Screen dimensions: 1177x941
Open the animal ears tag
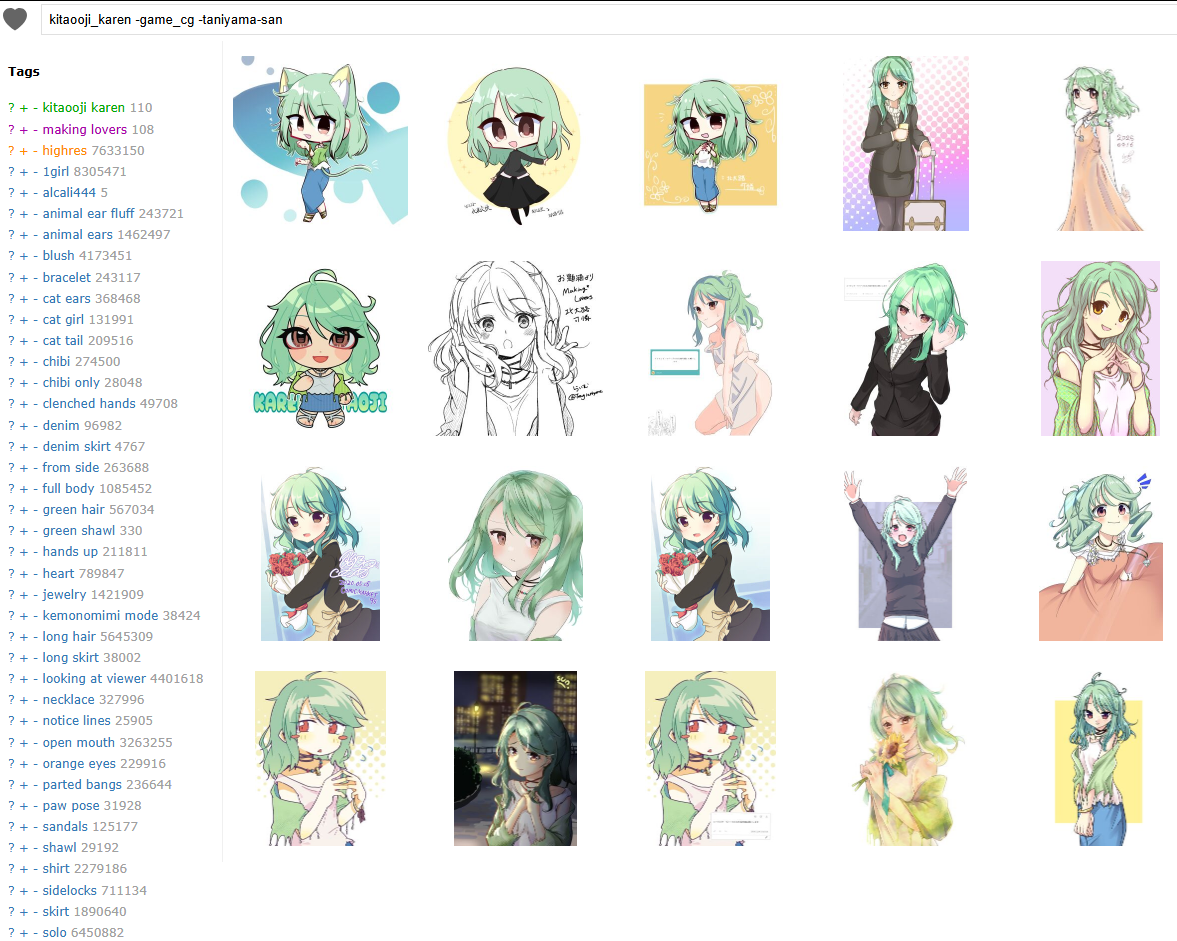pyautogui.click(x=78, y=234)
